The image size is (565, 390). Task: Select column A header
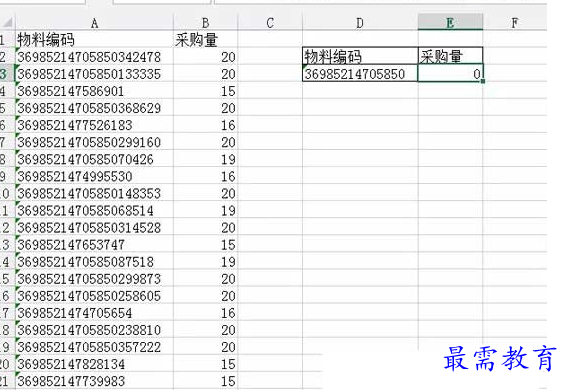pos(94,23)
